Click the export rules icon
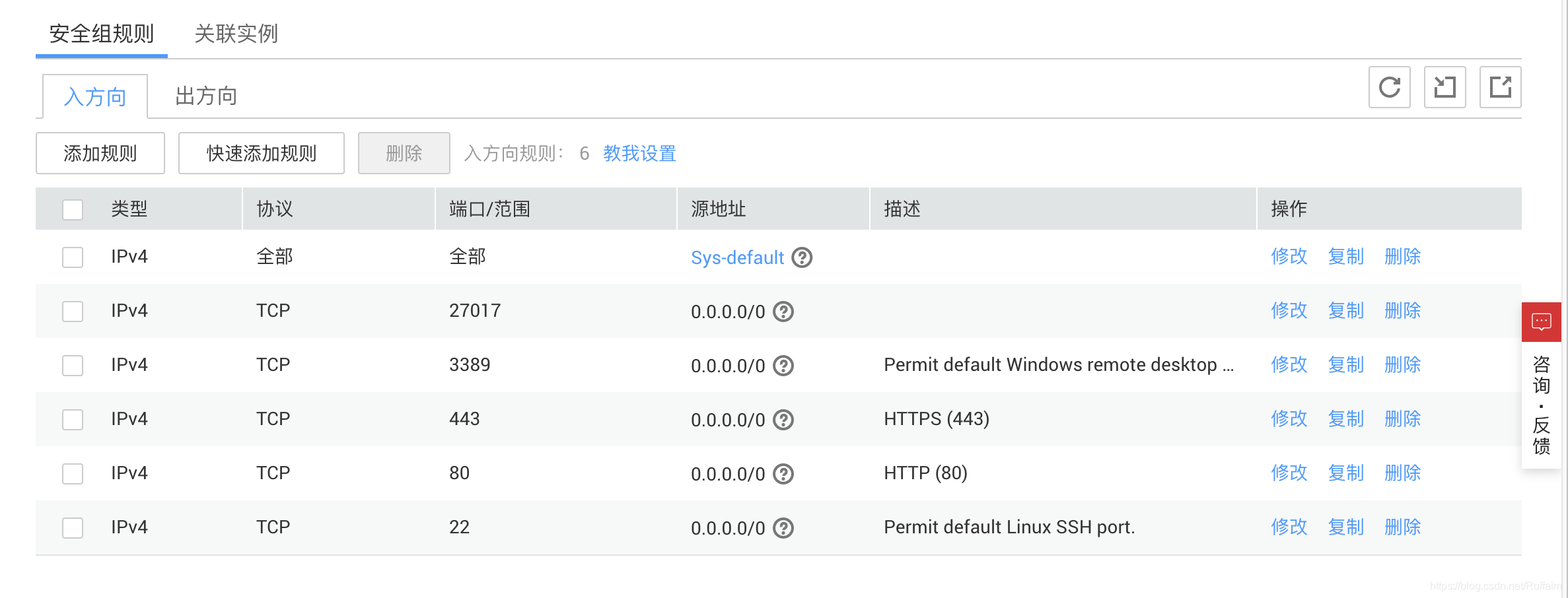 pyautogui.click(x=1500, y=87)
